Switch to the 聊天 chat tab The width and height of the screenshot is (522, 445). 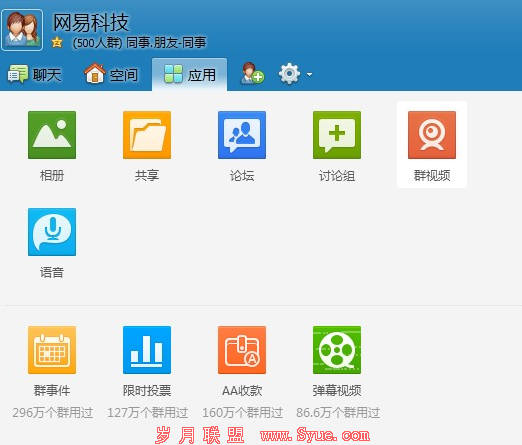click(34, 74)
